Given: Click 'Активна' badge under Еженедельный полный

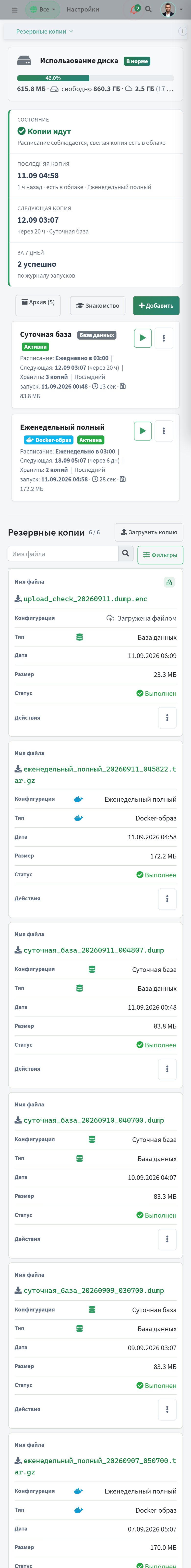Looking at the screenshot, I should 91,440.
